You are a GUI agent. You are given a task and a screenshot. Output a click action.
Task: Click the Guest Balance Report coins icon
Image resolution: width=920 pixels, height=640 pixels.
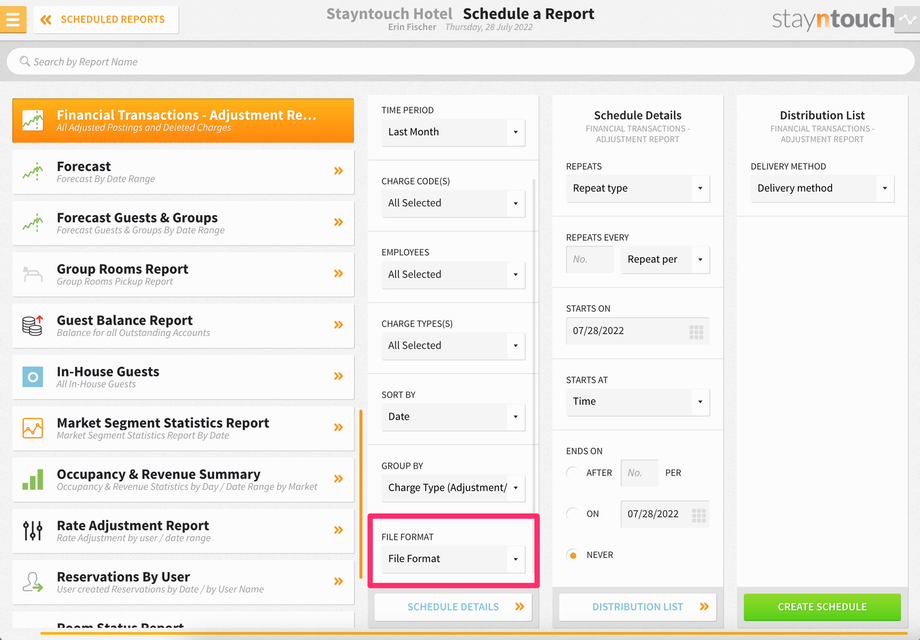(x=33, y=325)
